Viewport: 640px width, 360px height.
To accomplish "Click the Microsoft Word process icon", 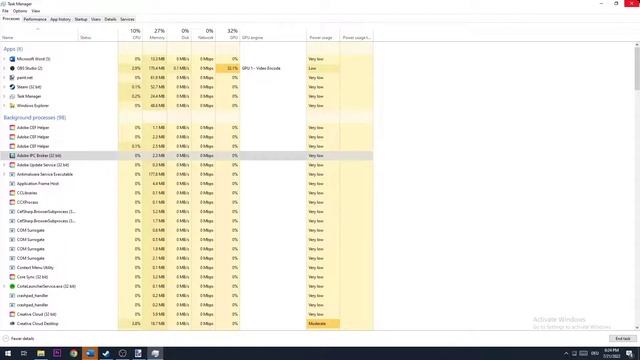I will coord(12,59).
